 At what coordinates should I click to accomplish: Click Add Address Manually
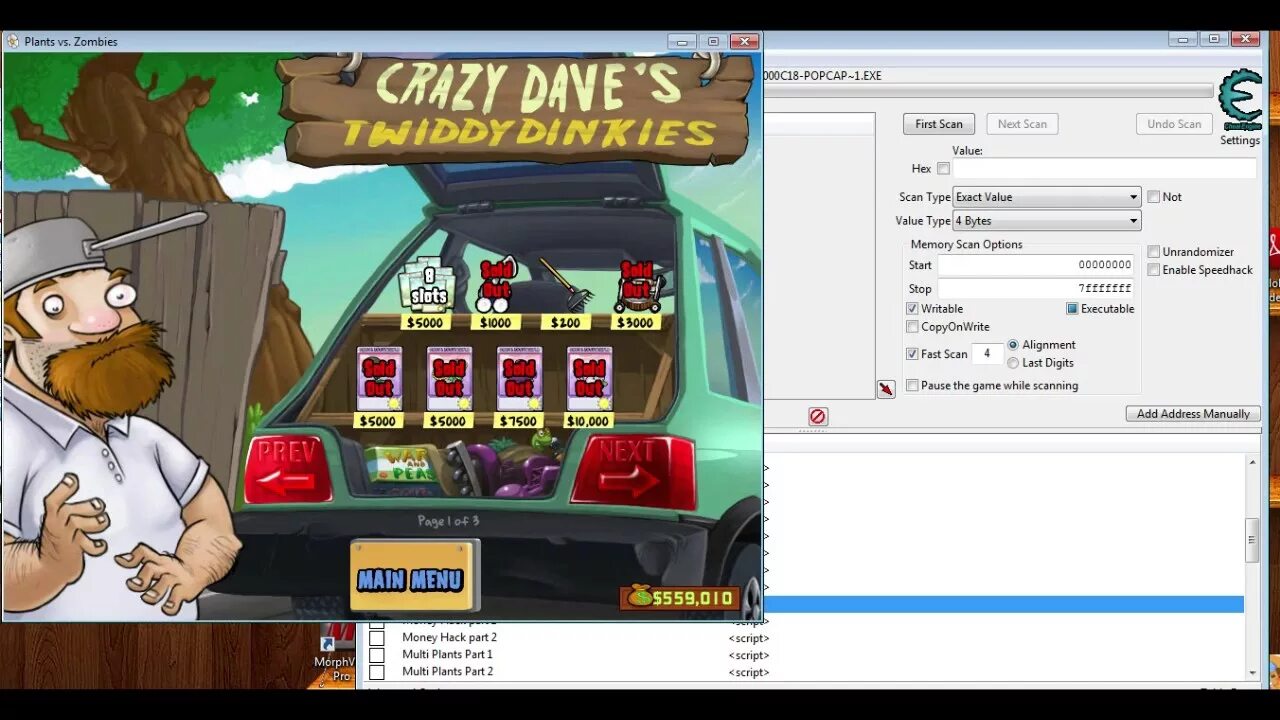[1193, 413]
